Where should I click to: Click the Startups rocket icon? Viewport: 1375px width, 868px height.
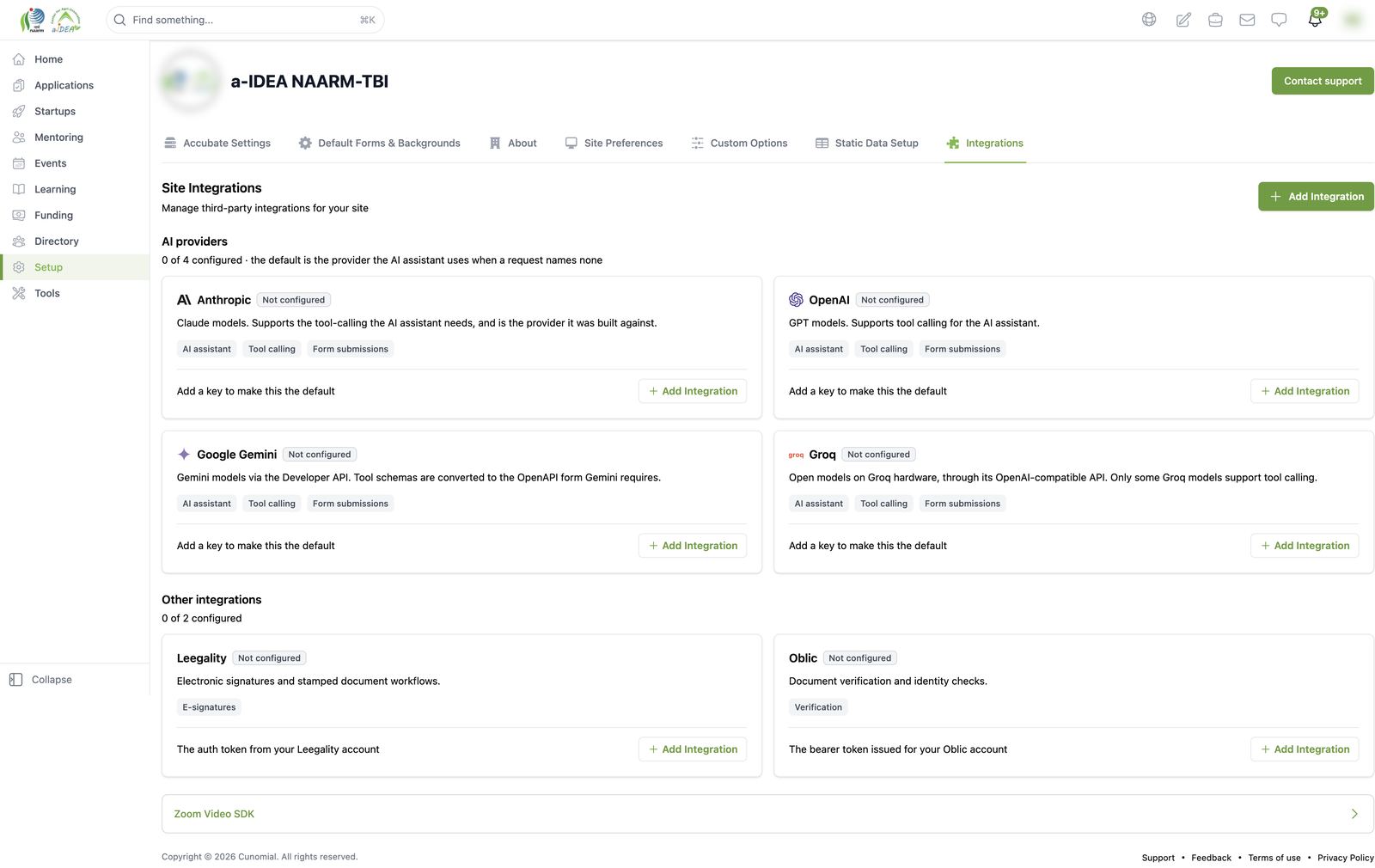pos(19,111)
